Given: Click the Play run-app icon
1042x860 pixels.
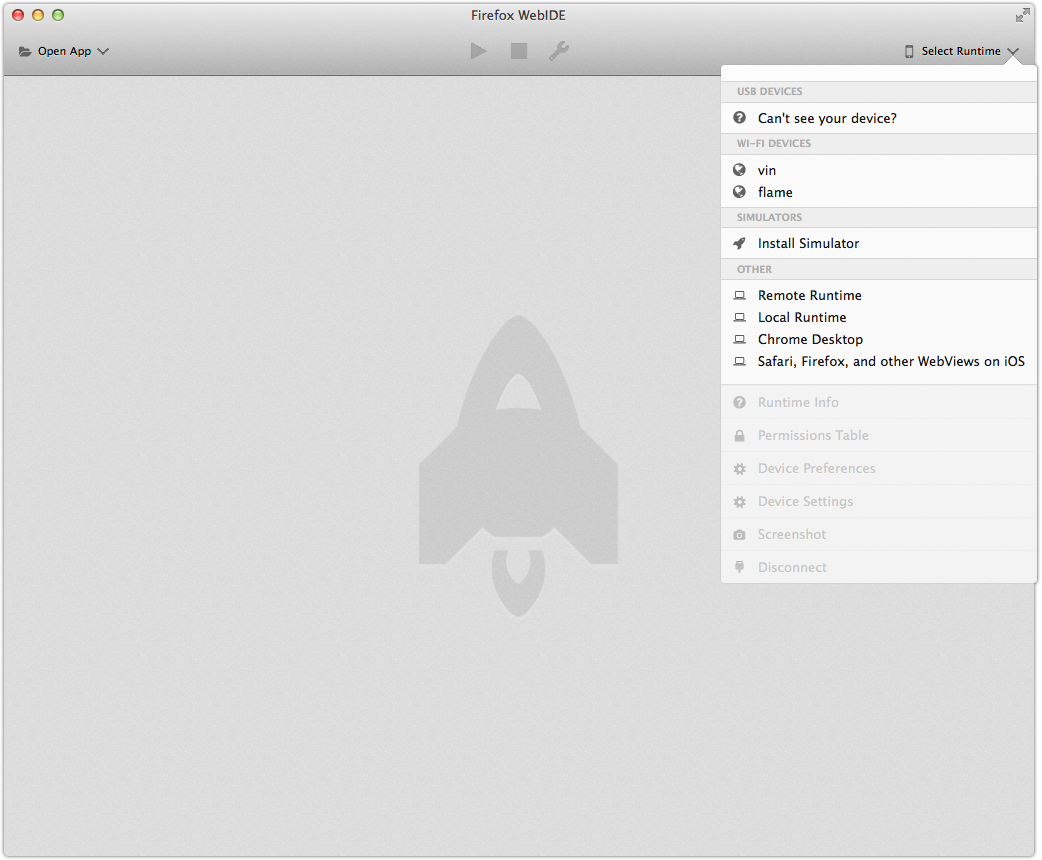Looking at the screenshot, I should pos(478,51).
